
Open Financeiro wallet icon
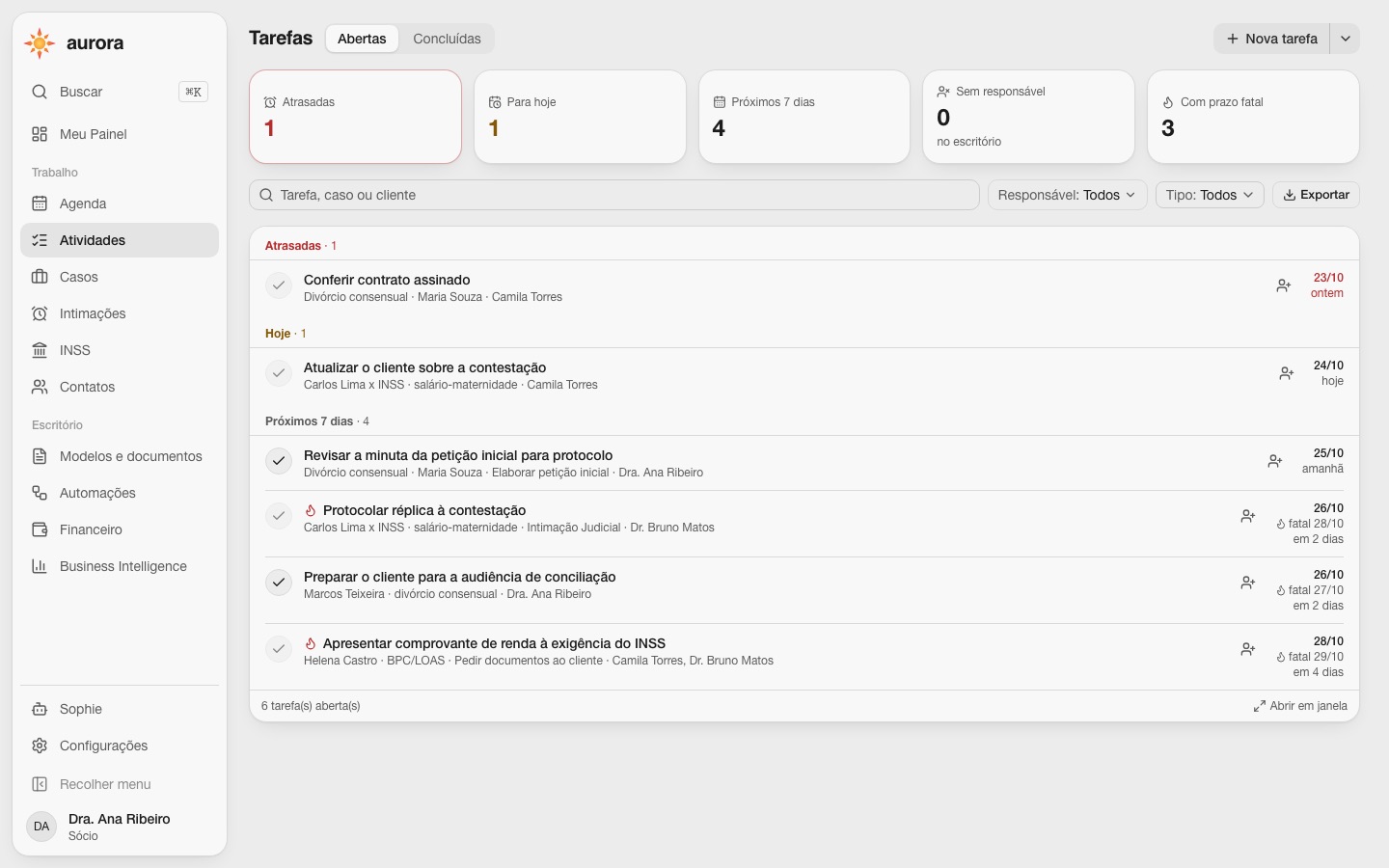coord(40,529)
